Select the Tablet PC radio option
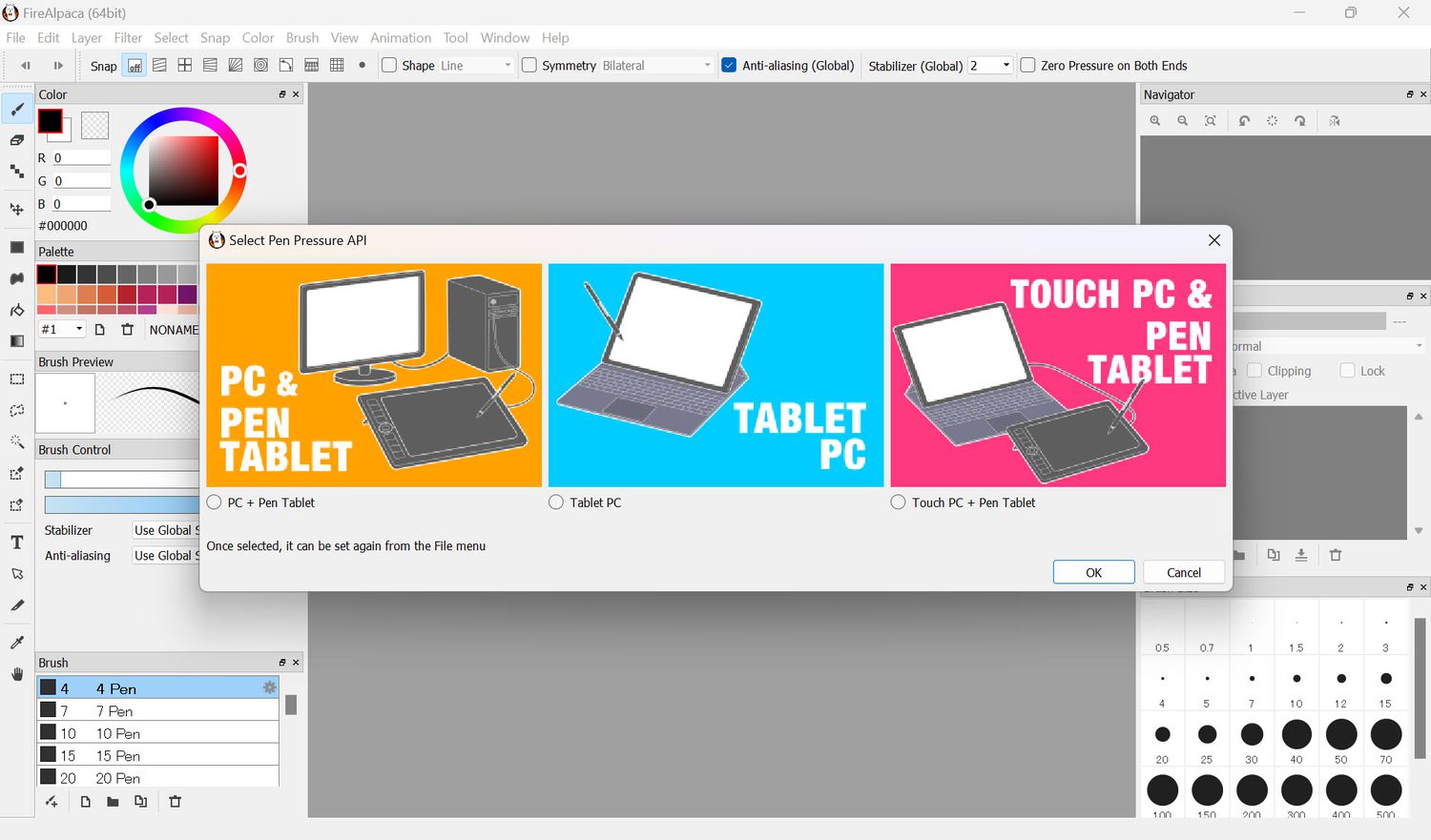The image size is (1431, 840). pyautogui.click(x=556, y=502)
